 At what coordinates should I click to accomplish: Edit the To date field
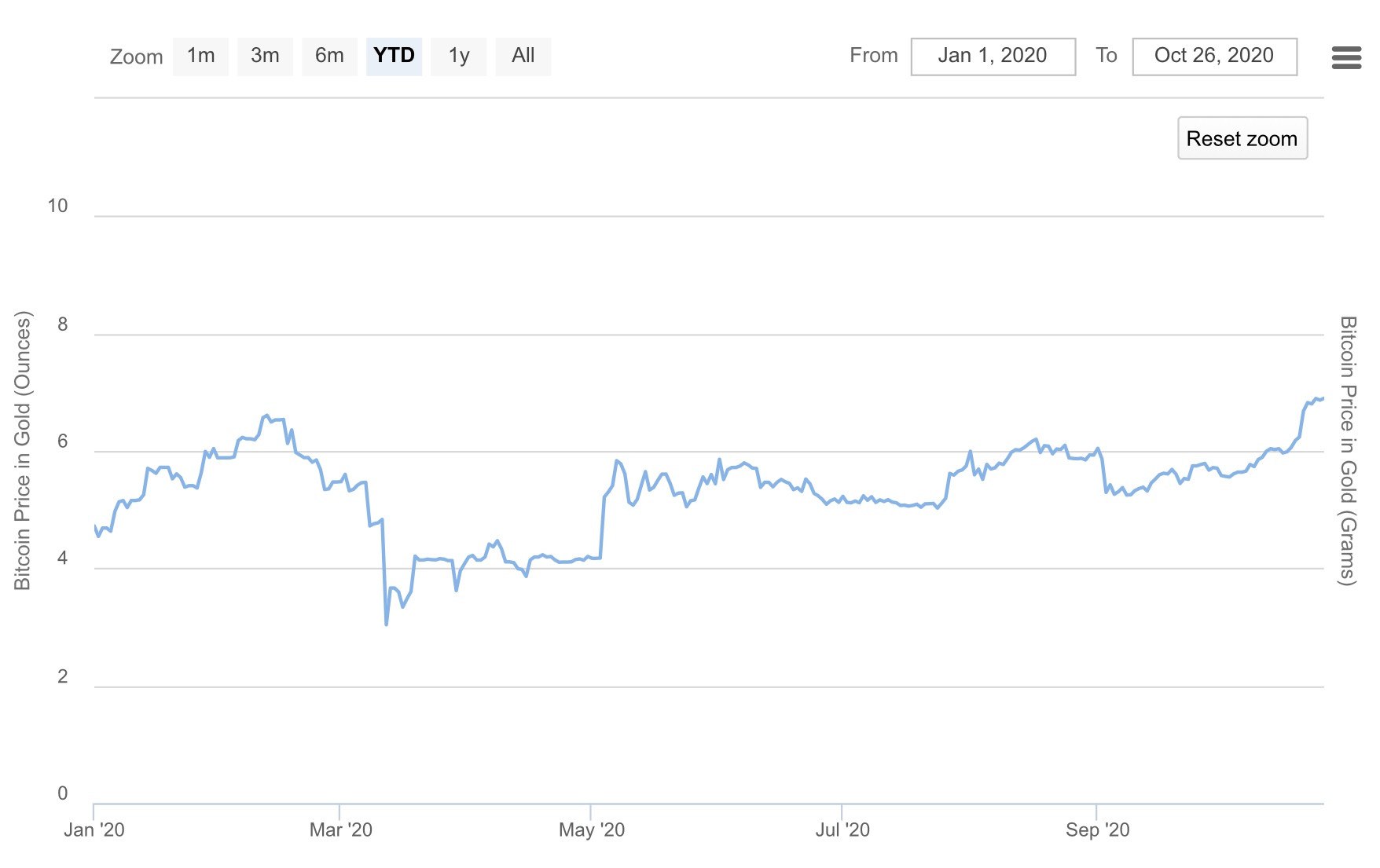pos(1214,57)
